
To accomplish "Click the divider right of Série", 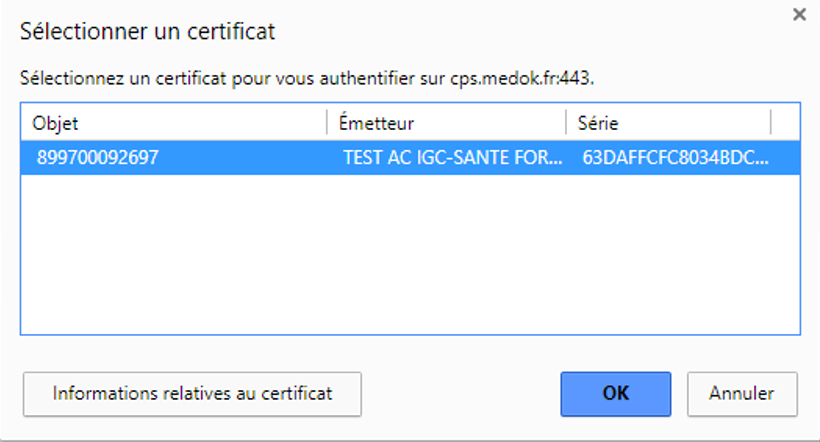I will [x=771, y=123].
